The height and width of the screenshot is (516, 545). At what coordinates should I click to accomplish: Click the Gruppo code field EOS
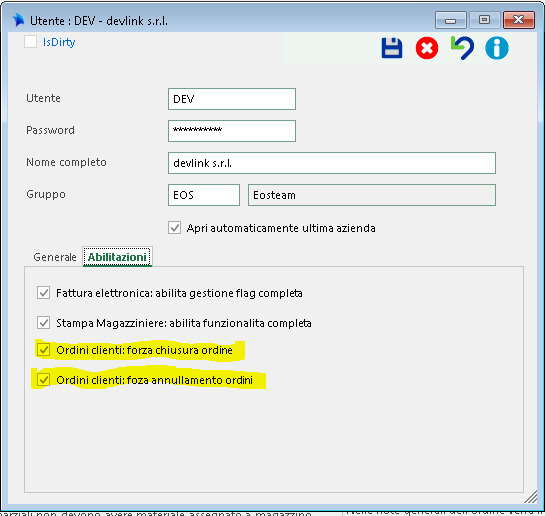[x=204, y=195]
